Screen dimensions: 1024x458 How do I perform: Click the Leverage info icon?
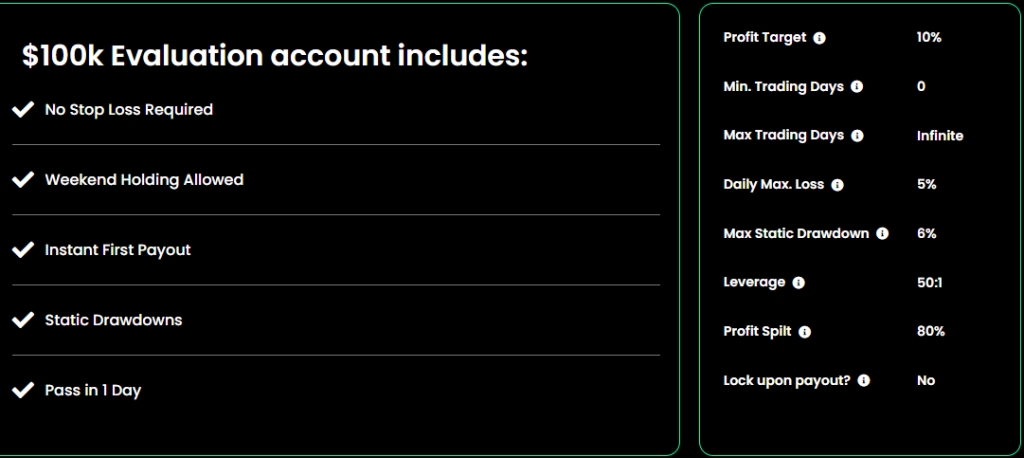(798, 283)
